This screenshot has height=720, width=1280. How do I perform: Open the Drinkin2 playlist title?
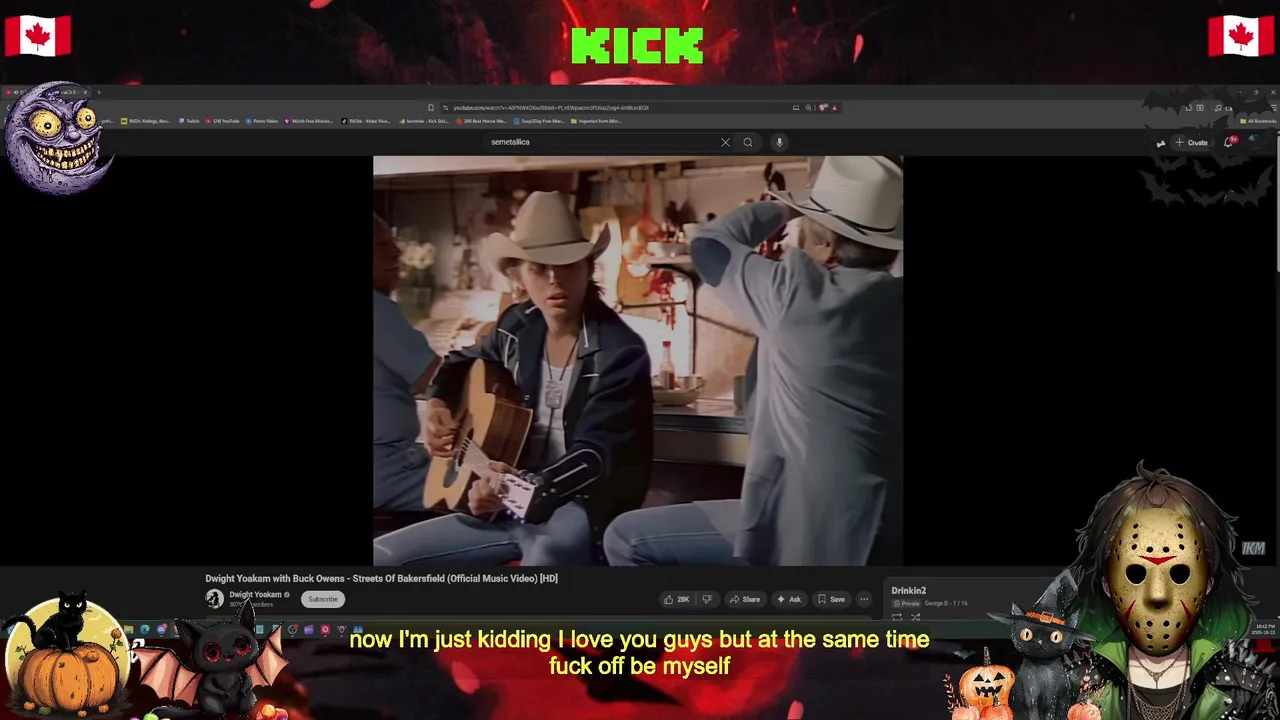tap(909, 591)
